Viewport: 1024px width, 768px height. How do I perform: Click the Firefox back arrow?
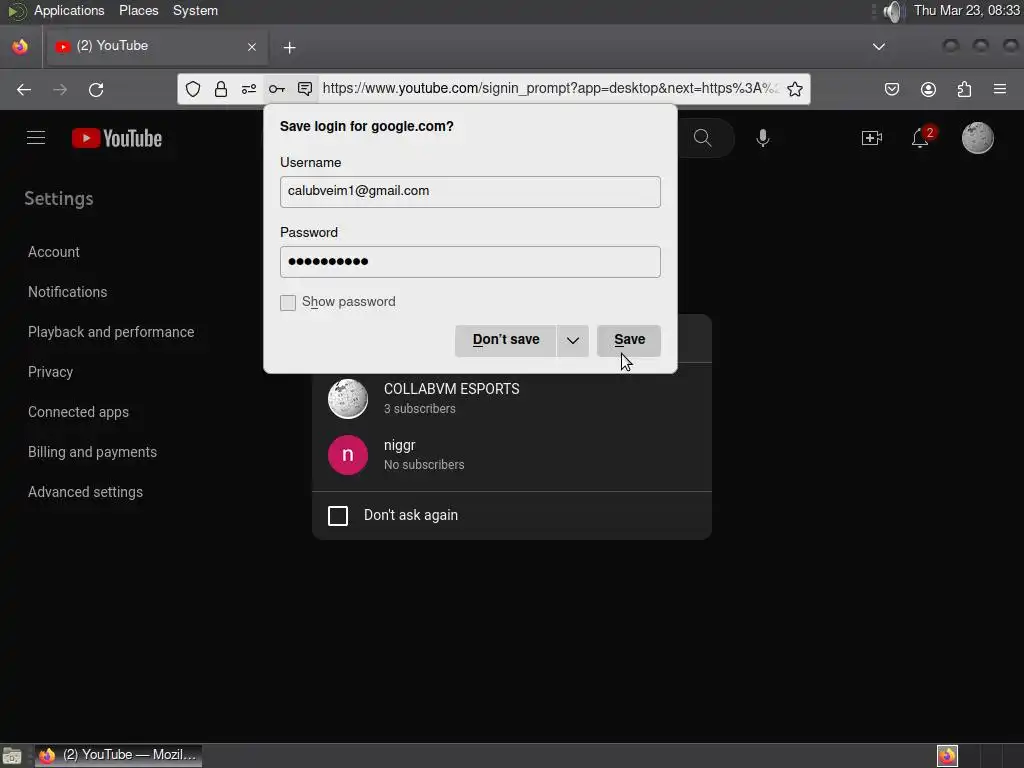pyautogui.click(x=24, y=89)
